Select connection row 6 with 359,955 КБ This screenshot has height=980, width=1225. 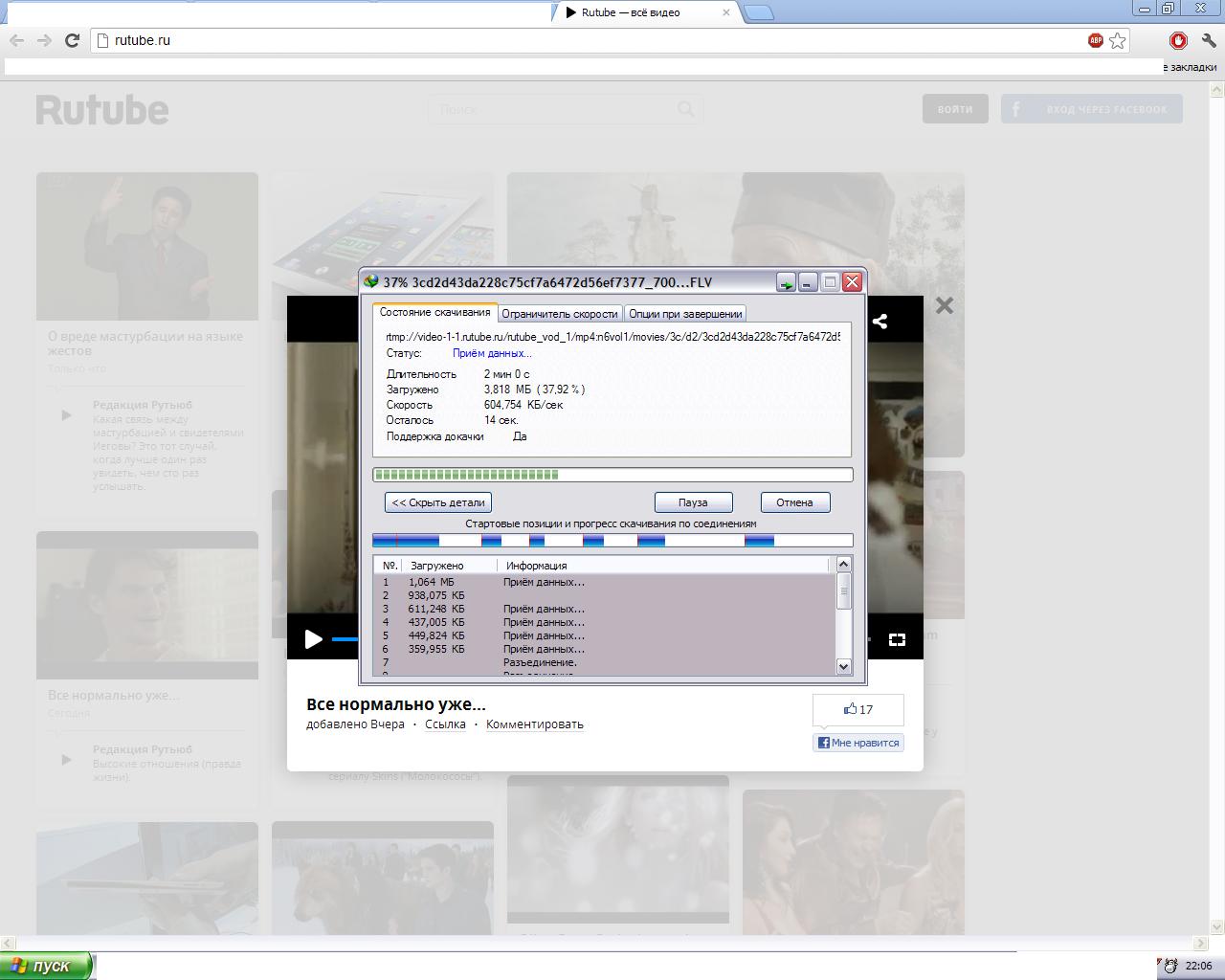[x=605, y=649]
